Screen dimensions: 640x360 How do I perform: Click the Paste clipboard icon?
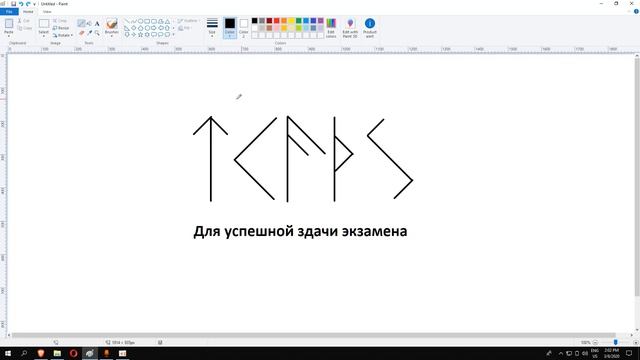pyautogui.click(x=9, y=24)
